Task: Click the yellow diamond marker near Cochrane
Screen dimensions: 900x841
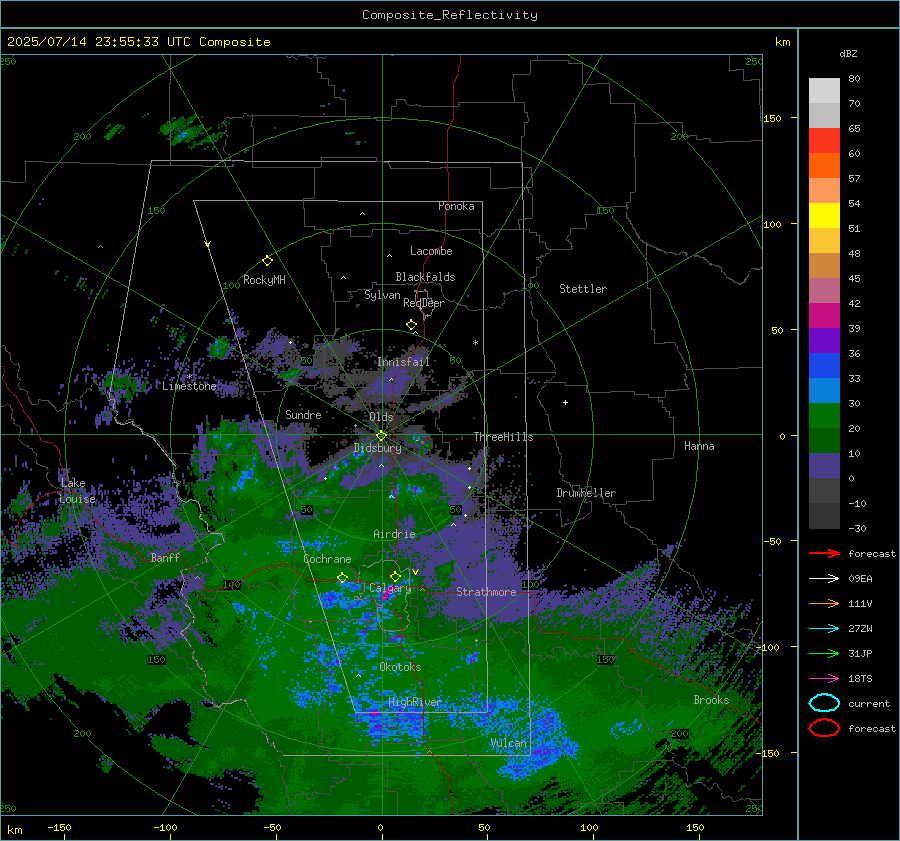Action: [342, 577]
